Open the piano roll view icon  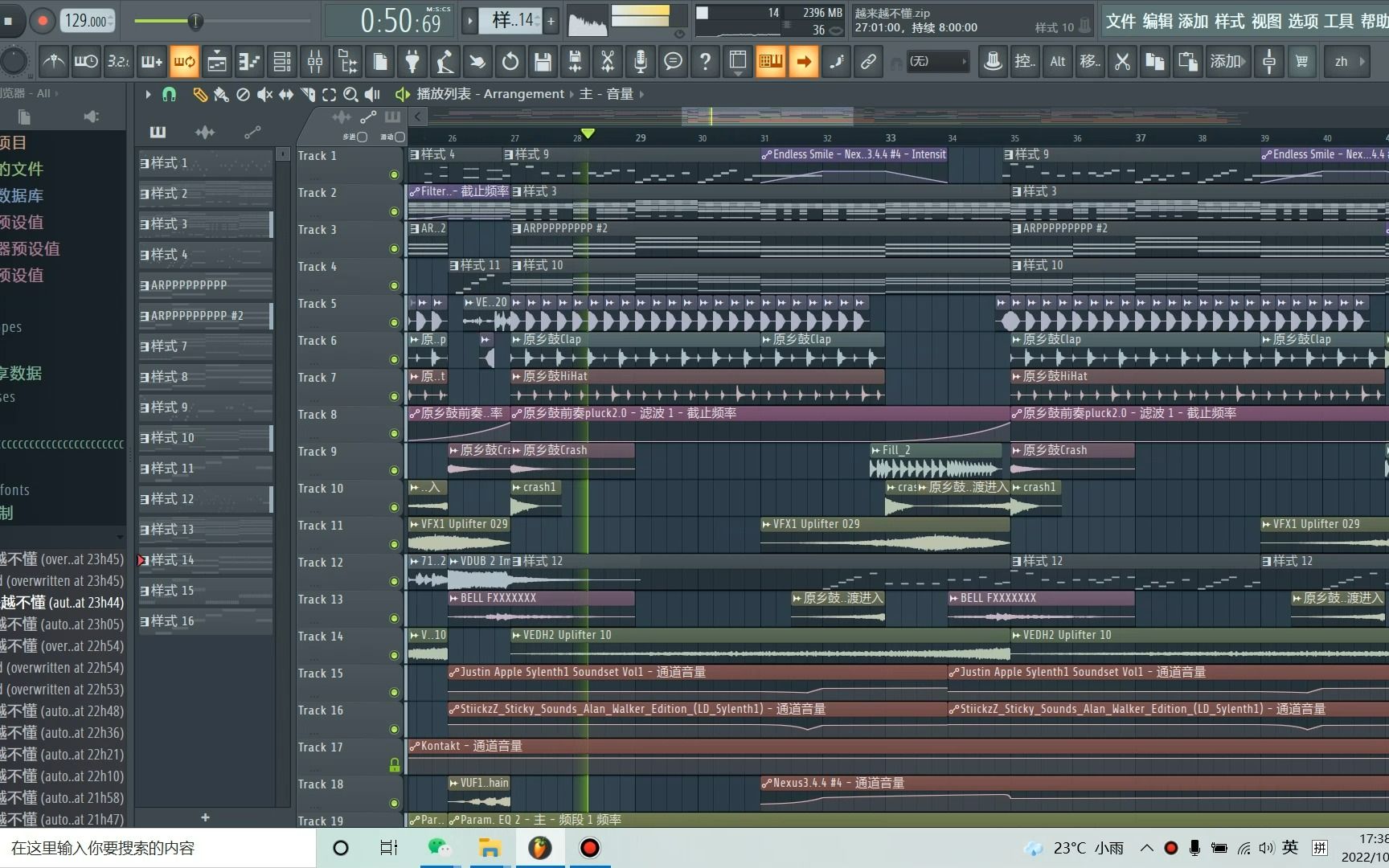point(250,61)
